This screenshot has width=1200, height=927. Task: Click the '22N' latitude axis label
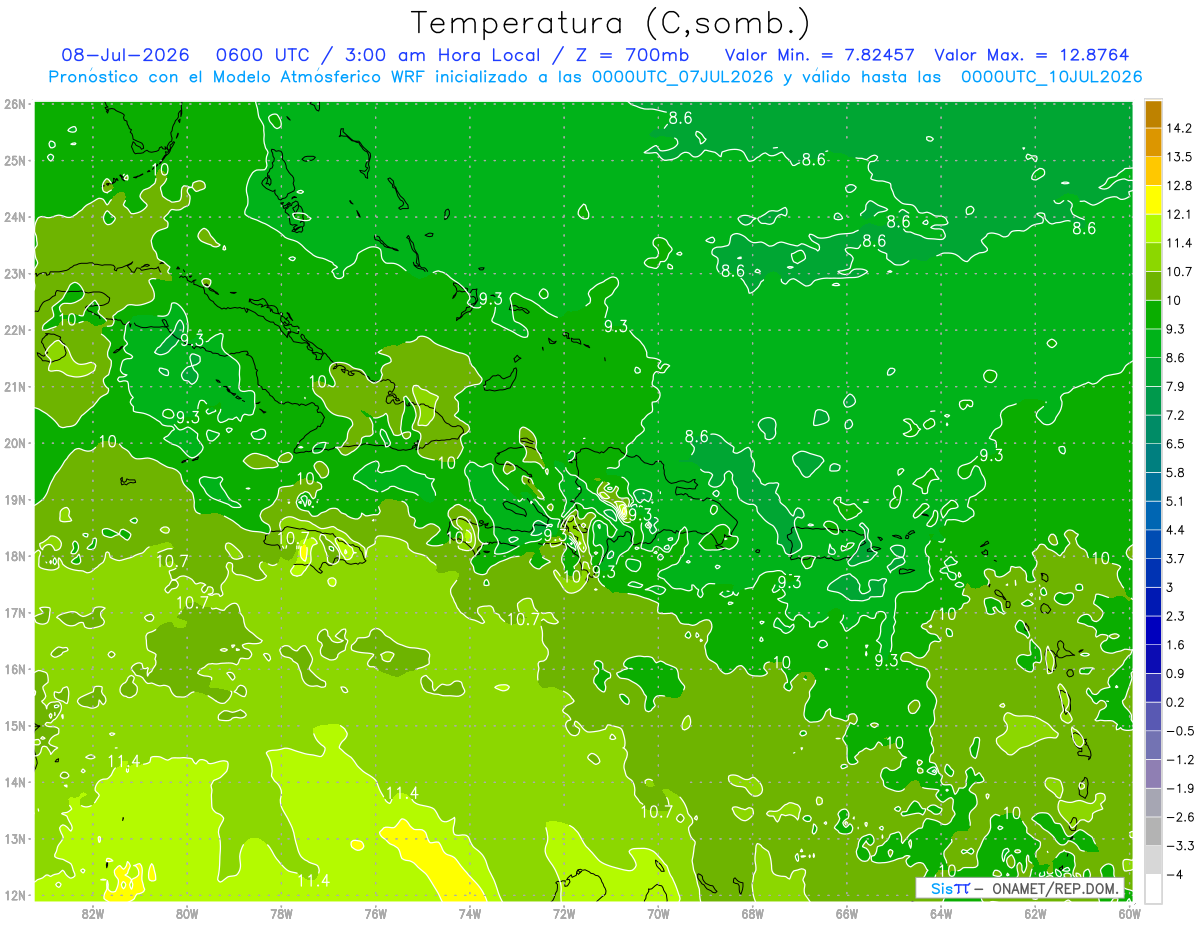[x=14, y=330]
